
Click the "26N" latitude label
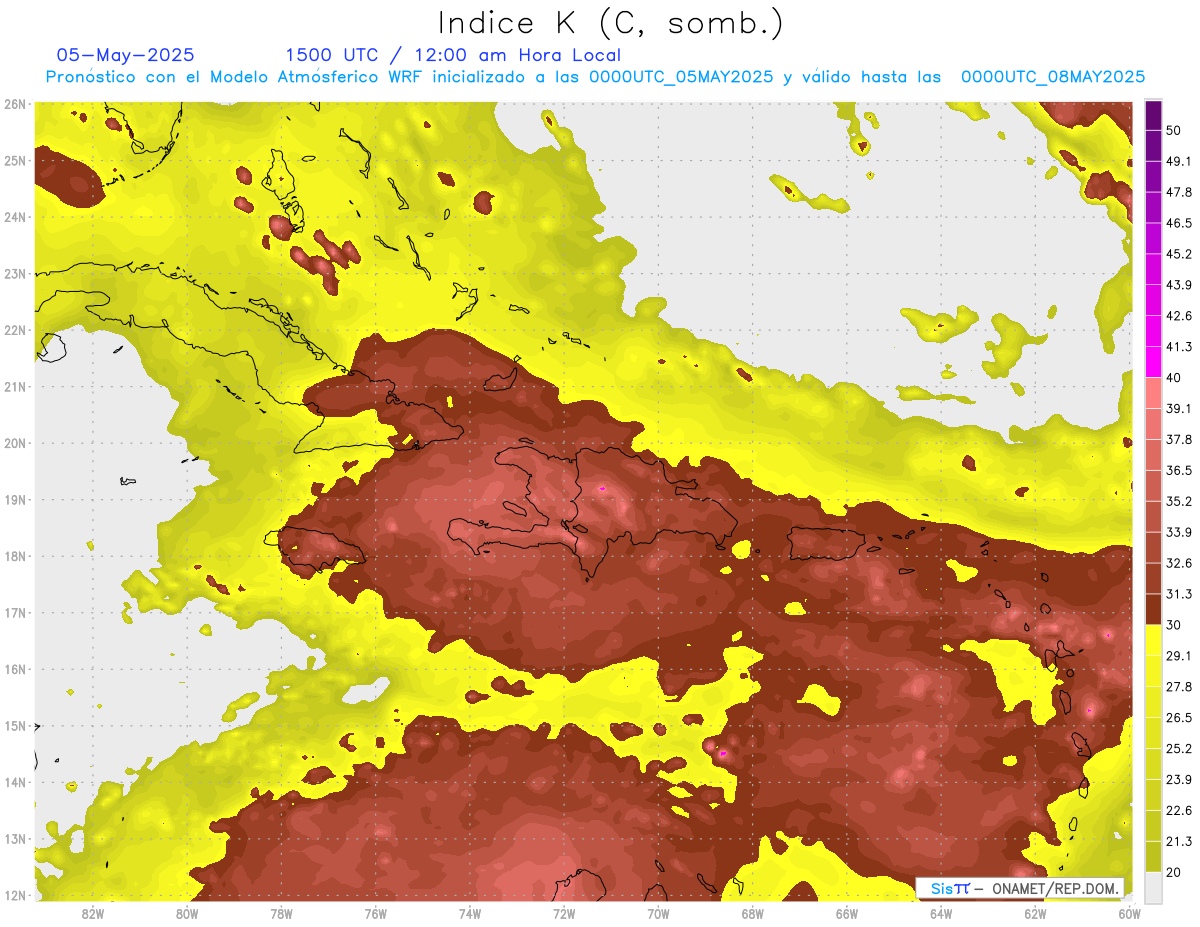15,104
